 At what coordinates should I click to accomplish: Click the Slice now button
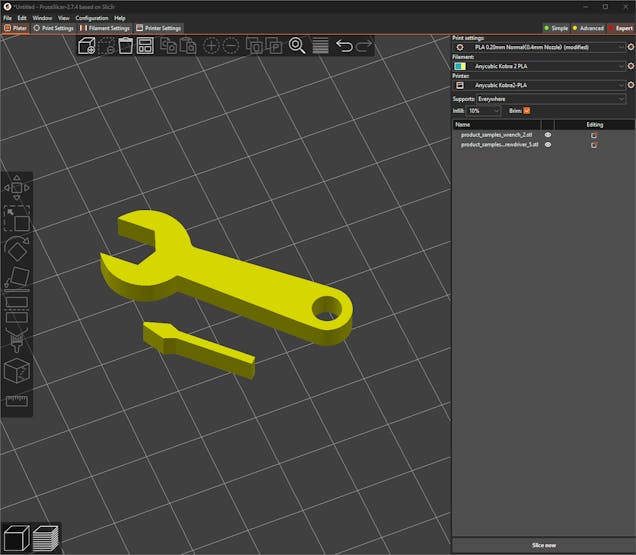[x=544, y=545]
